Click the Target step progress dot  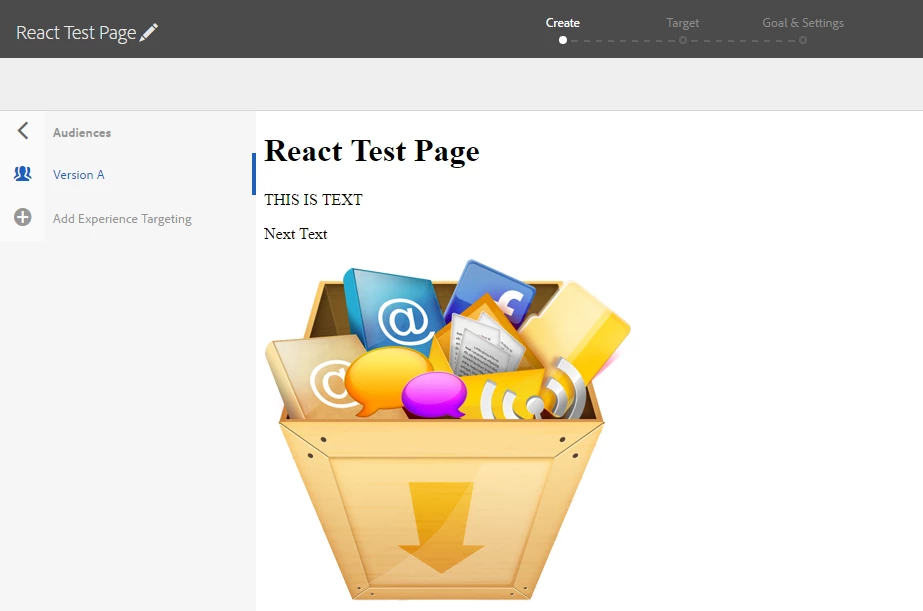point(683,40)
